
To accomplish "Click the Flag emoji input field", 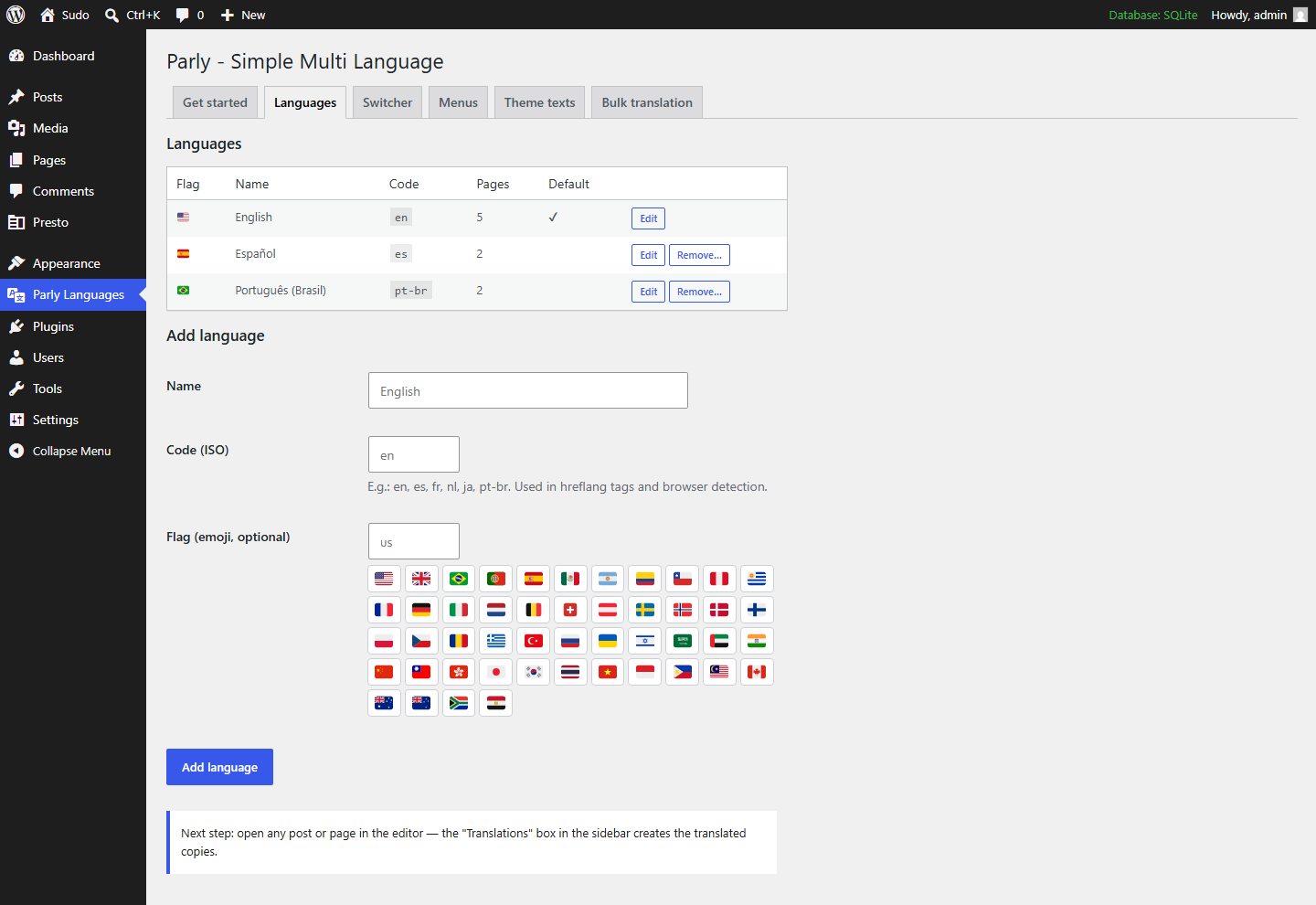I will [x=414, y=541].
